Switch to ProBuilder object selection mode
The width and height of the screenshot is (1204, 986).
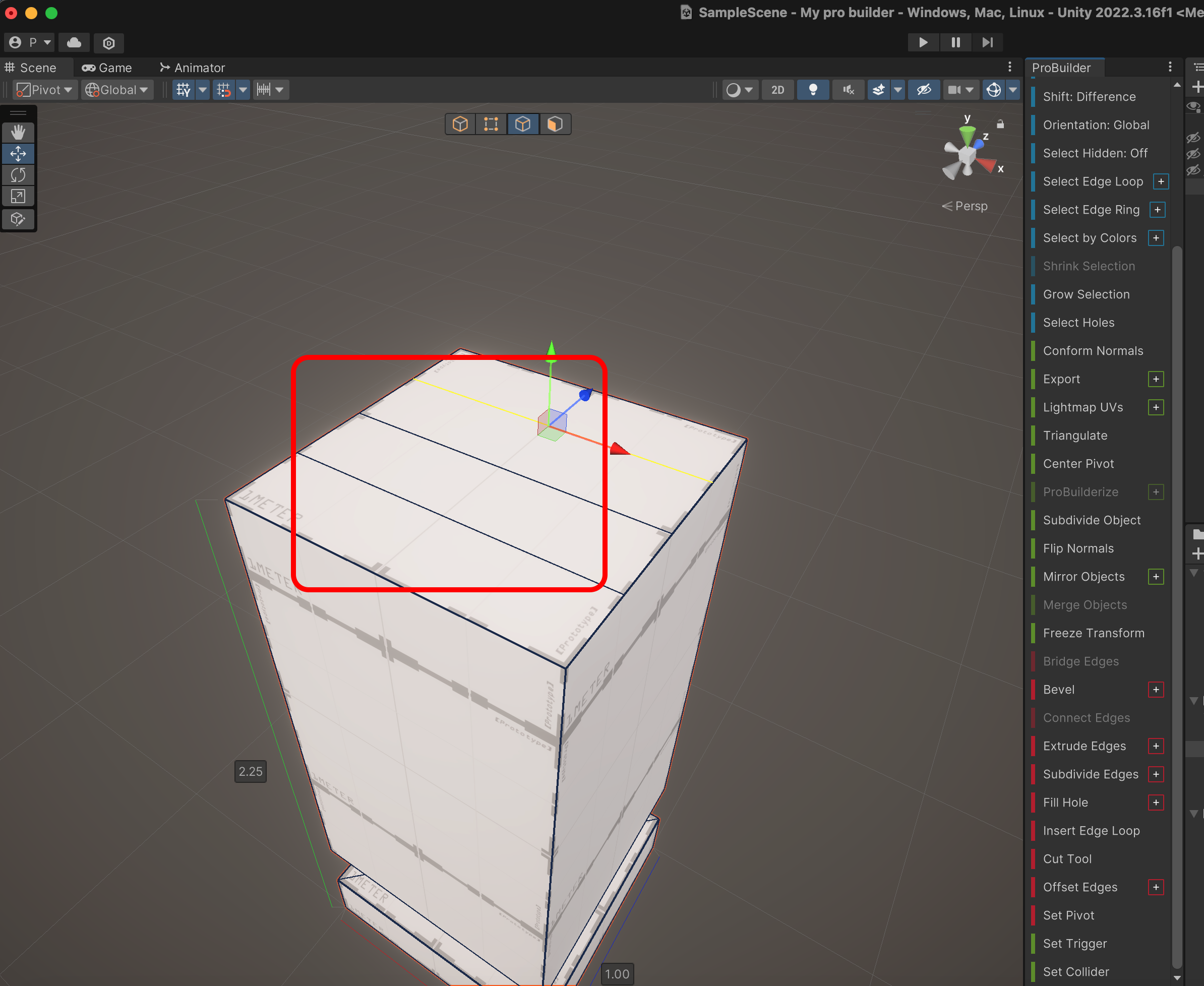tap(460, 124)
